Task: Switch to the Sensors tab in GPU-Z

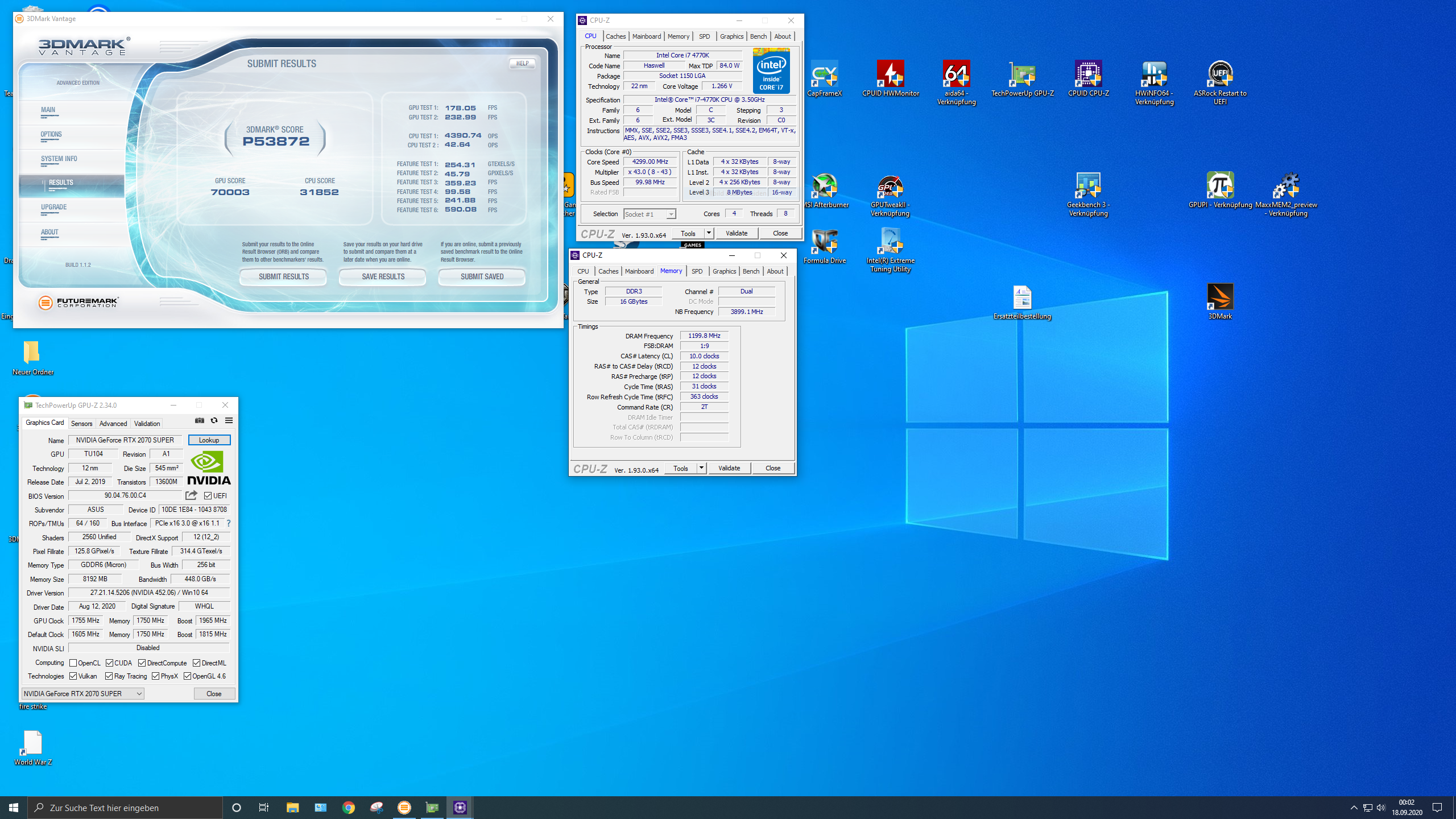Action: click(81, 424)
